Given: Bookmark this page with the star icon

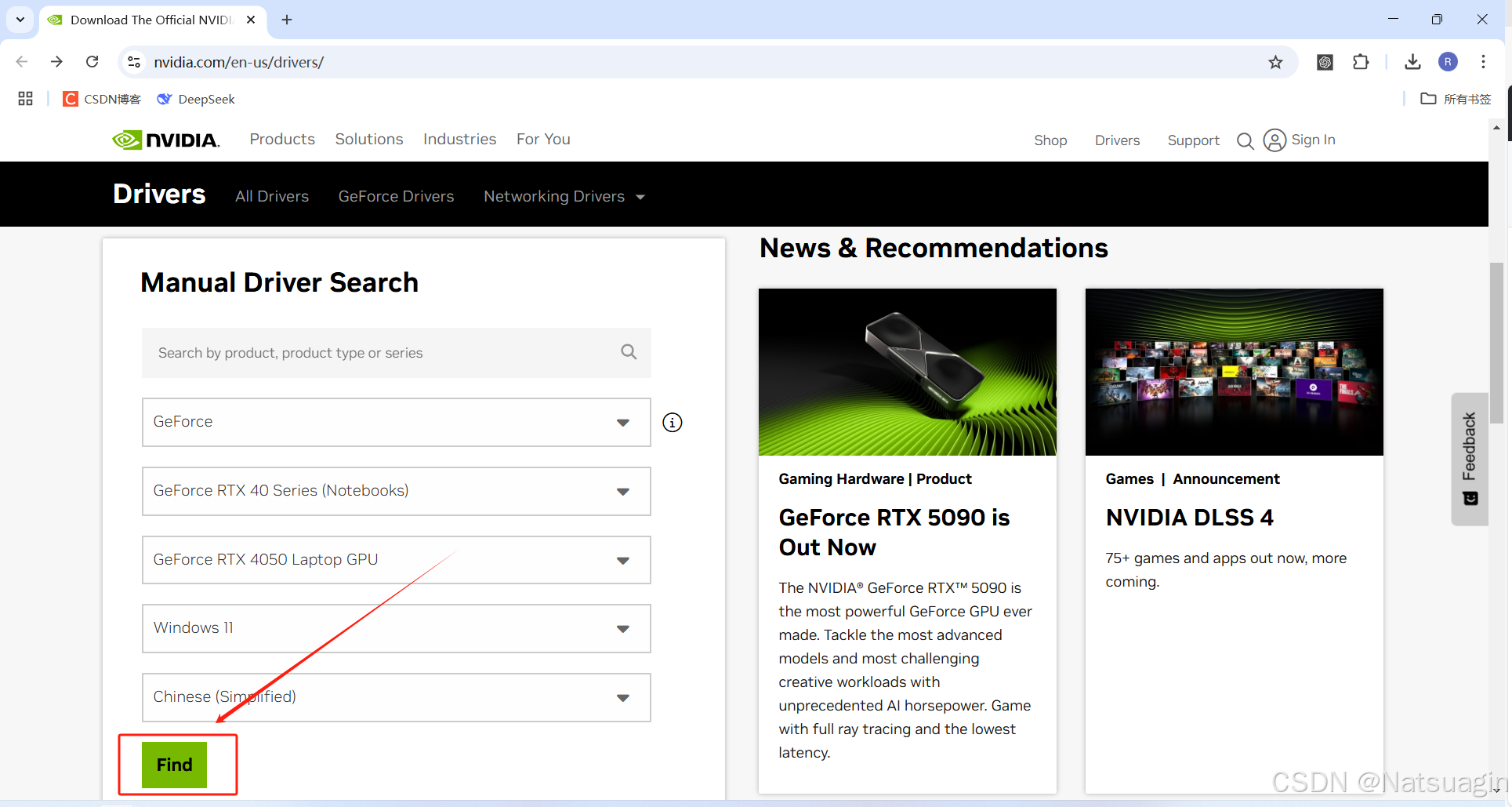Looking at the screenshot, I should pos(1275,62).
